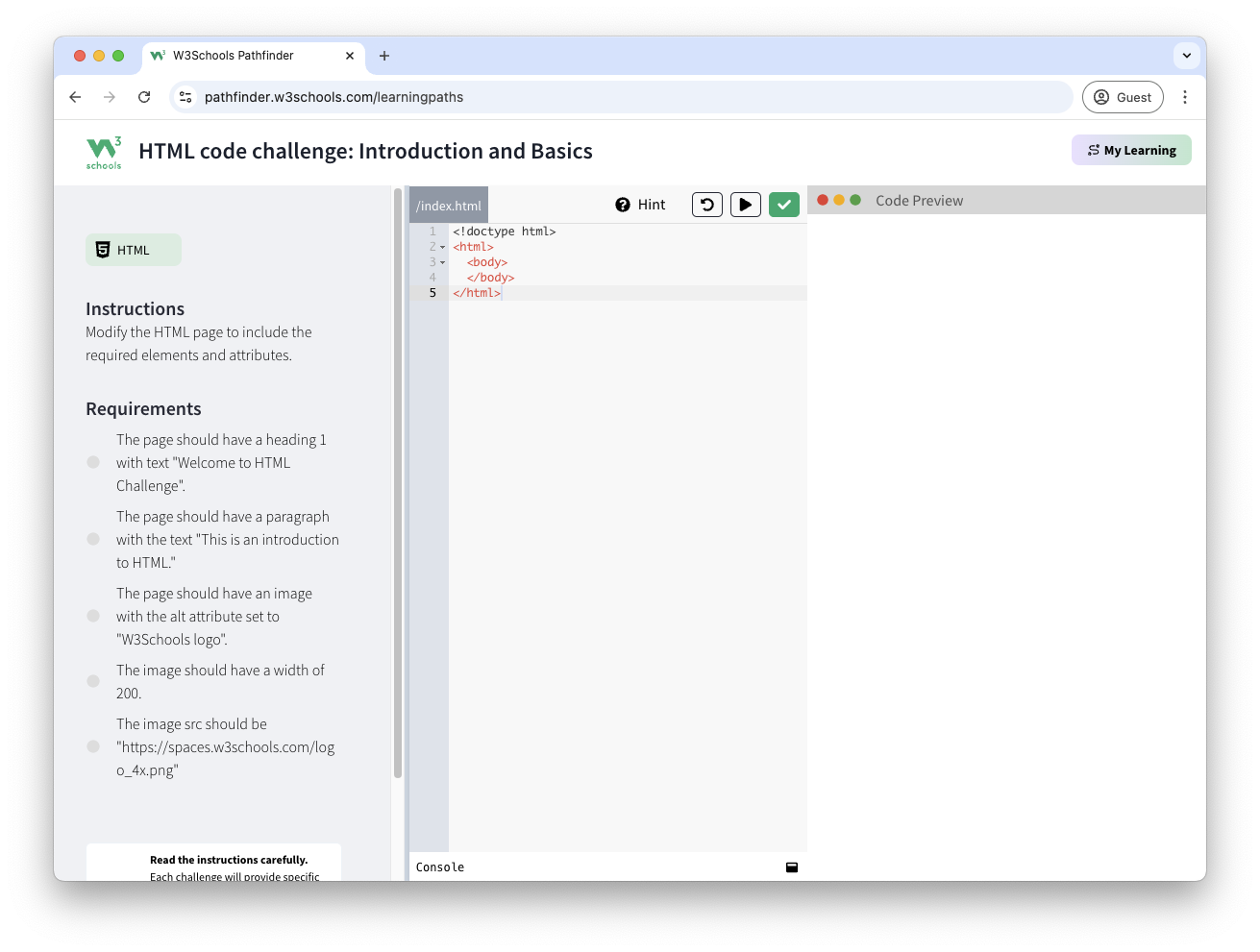This screenshot has height=952, width=1260.
Task: Select the /index.html file tab
Action: coord(449,206)
